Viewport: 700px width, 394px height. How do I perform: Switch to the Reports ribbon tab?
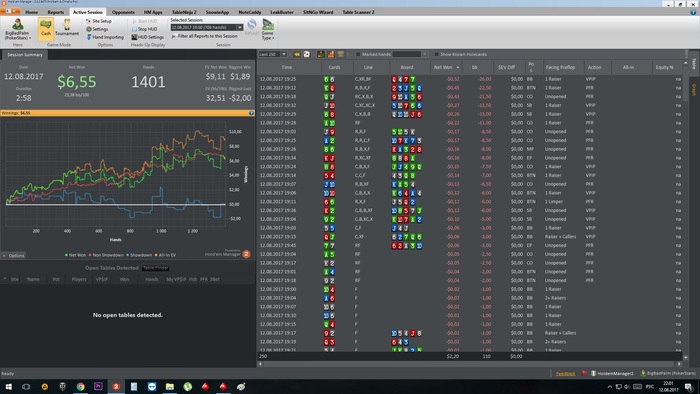(x=56, y=12)
